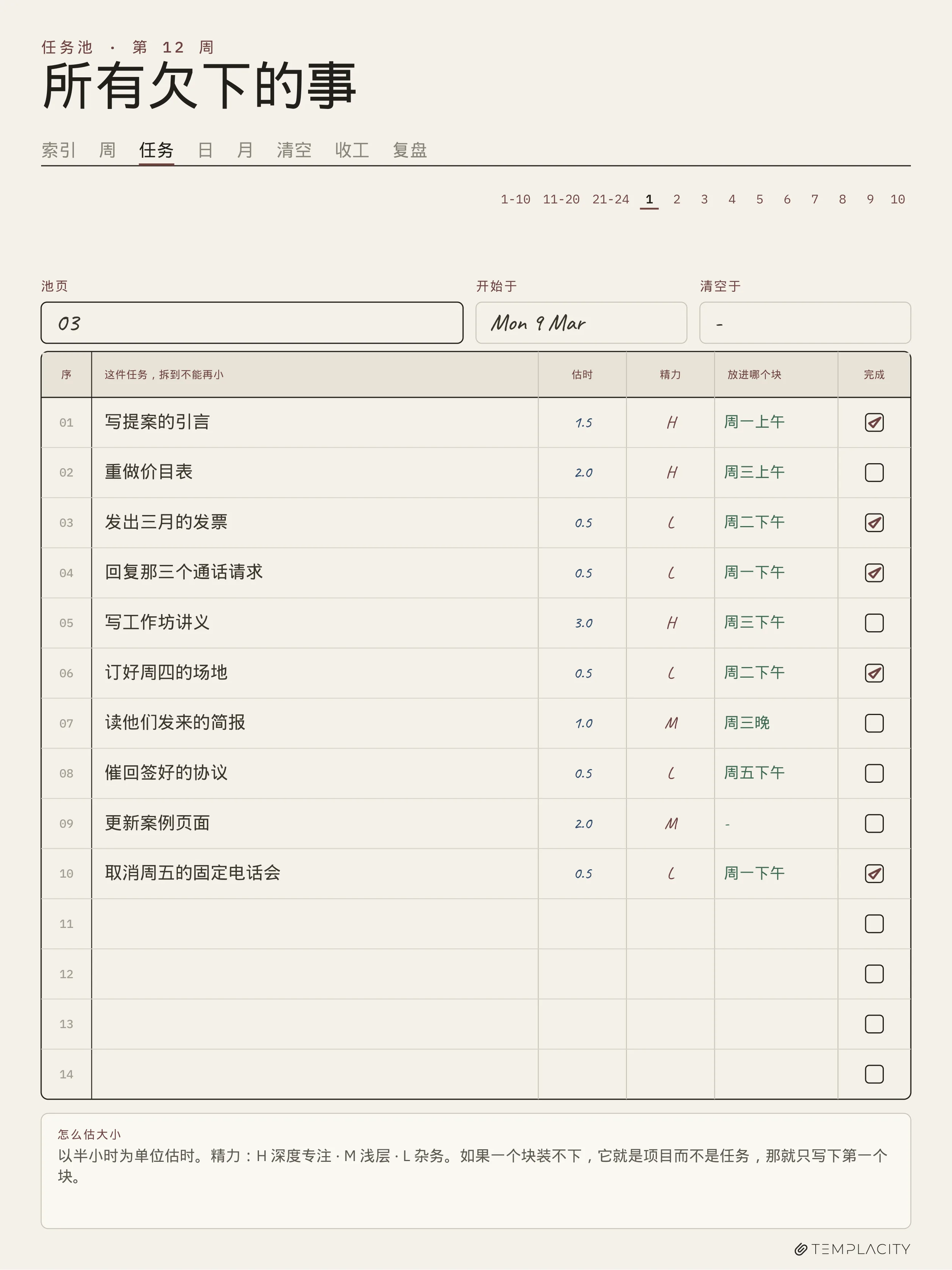Click the task text 重做价目表

coord(149,472)
